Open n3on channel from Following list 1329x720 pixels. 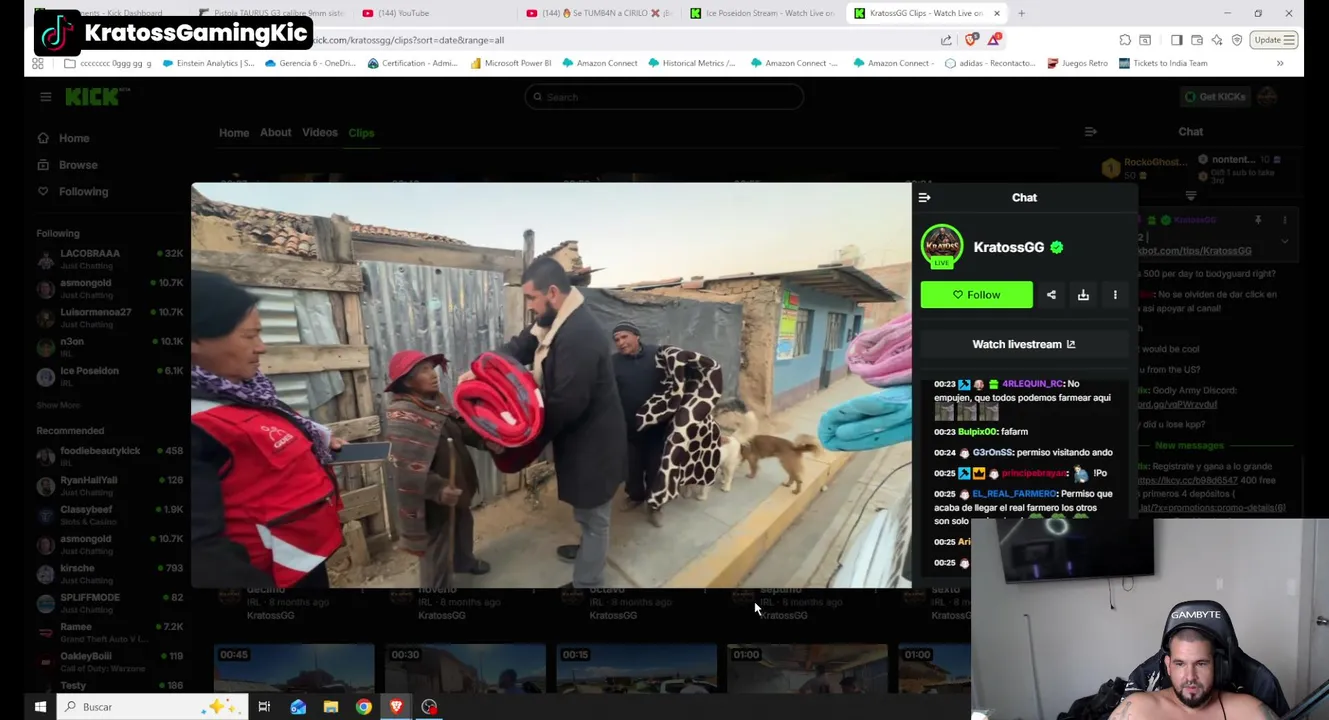click(x=110, y=346)
